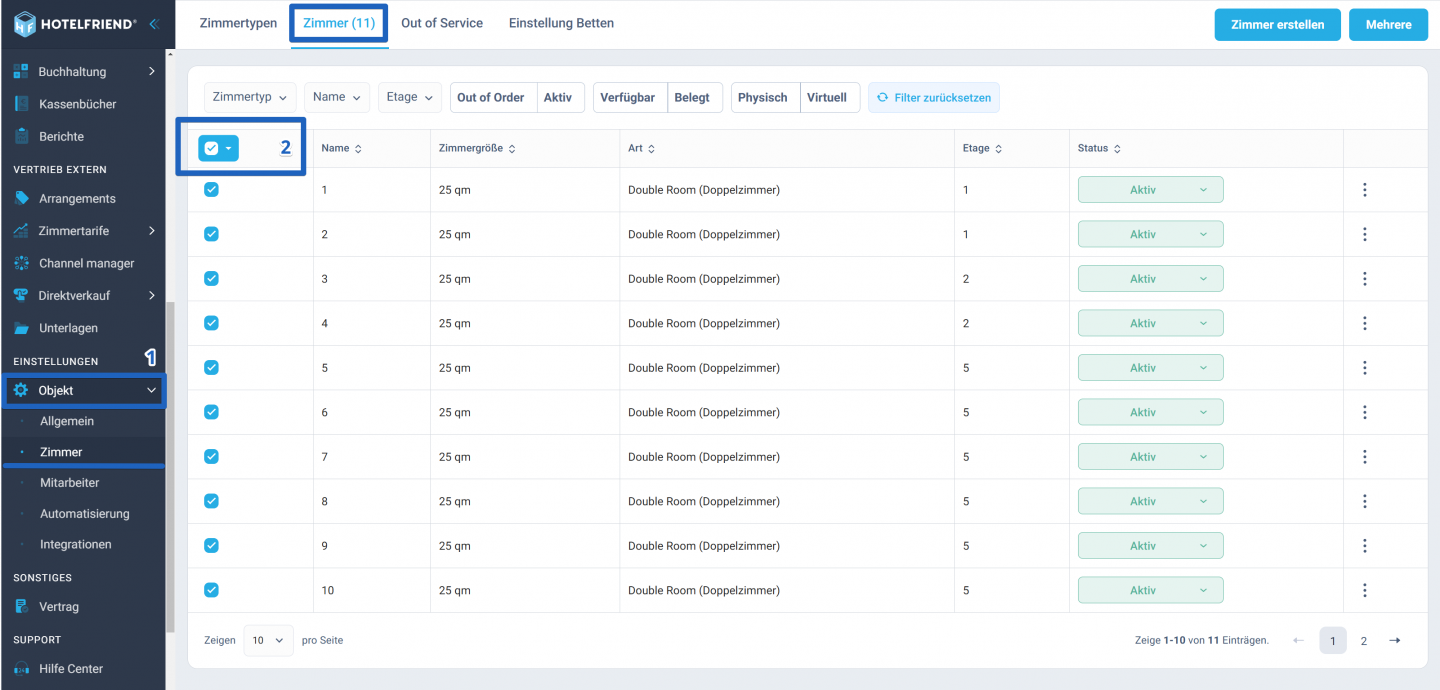Open Aktiv status dropdown for room 10
Image resolution: width=1440 pixels, height=690 pixels.
(x=1150, y=590)
